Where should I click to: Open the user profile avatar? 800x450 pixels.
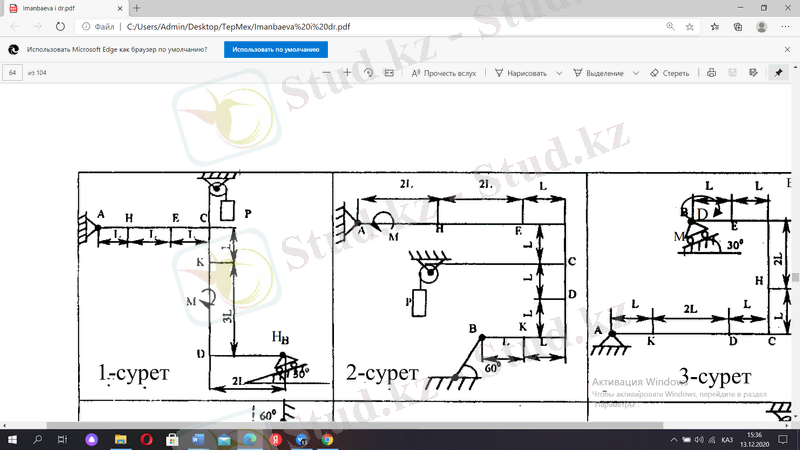pyautogui.click(x=762, y=27)
